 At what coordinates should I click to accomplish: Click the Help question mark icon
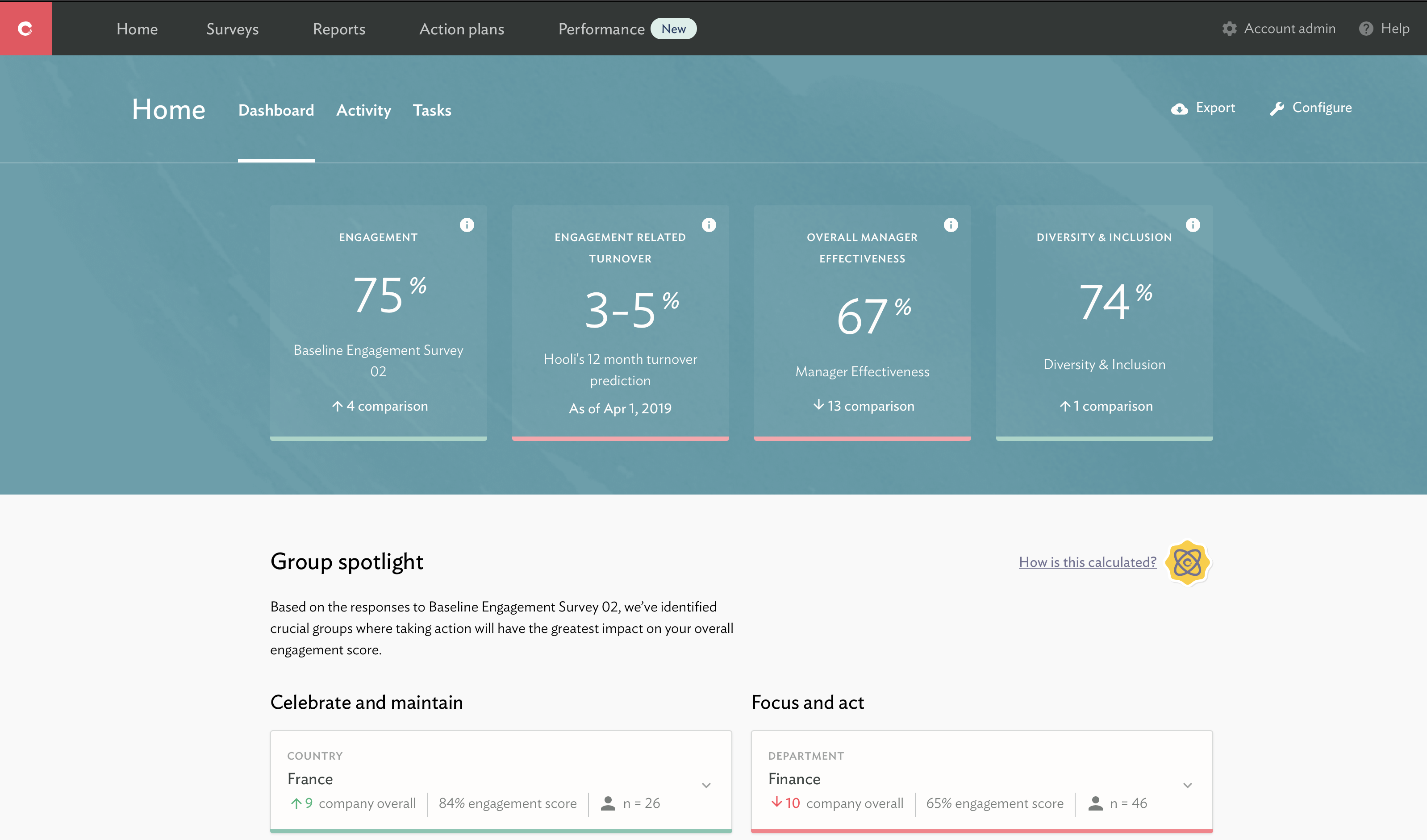(1366, 29)
